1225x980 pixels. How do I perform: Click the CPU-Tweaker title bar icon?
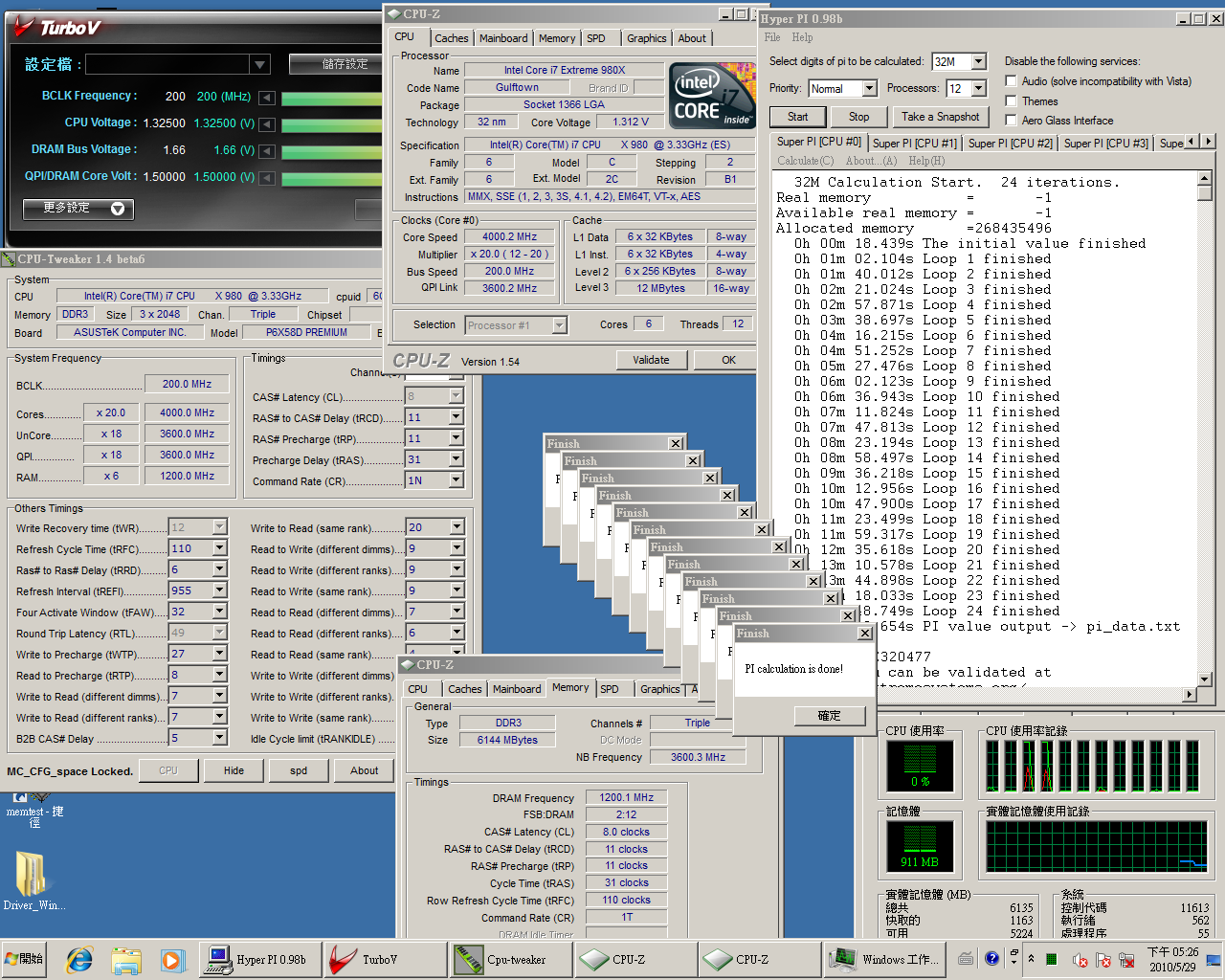(10, 259)
